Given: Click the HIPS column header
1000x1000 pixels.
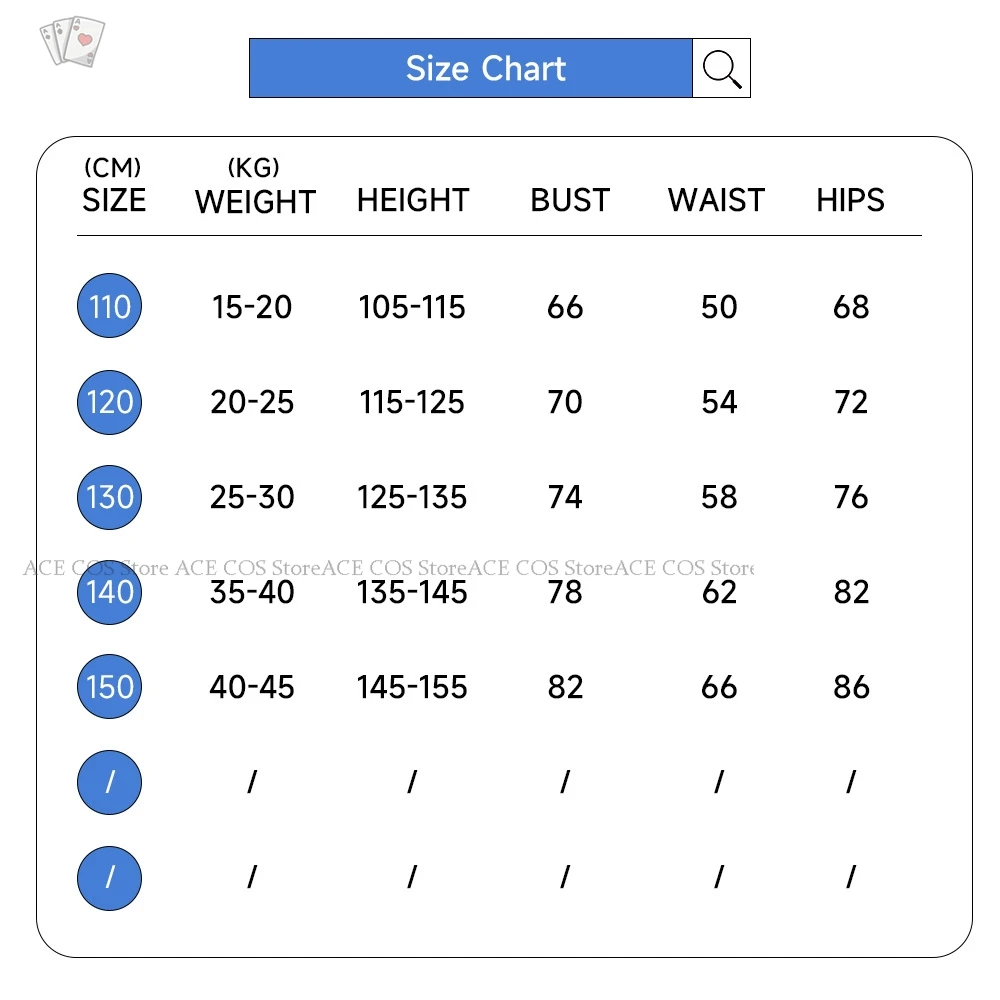Looking at the screenshot, I should [x=850, y=200].
